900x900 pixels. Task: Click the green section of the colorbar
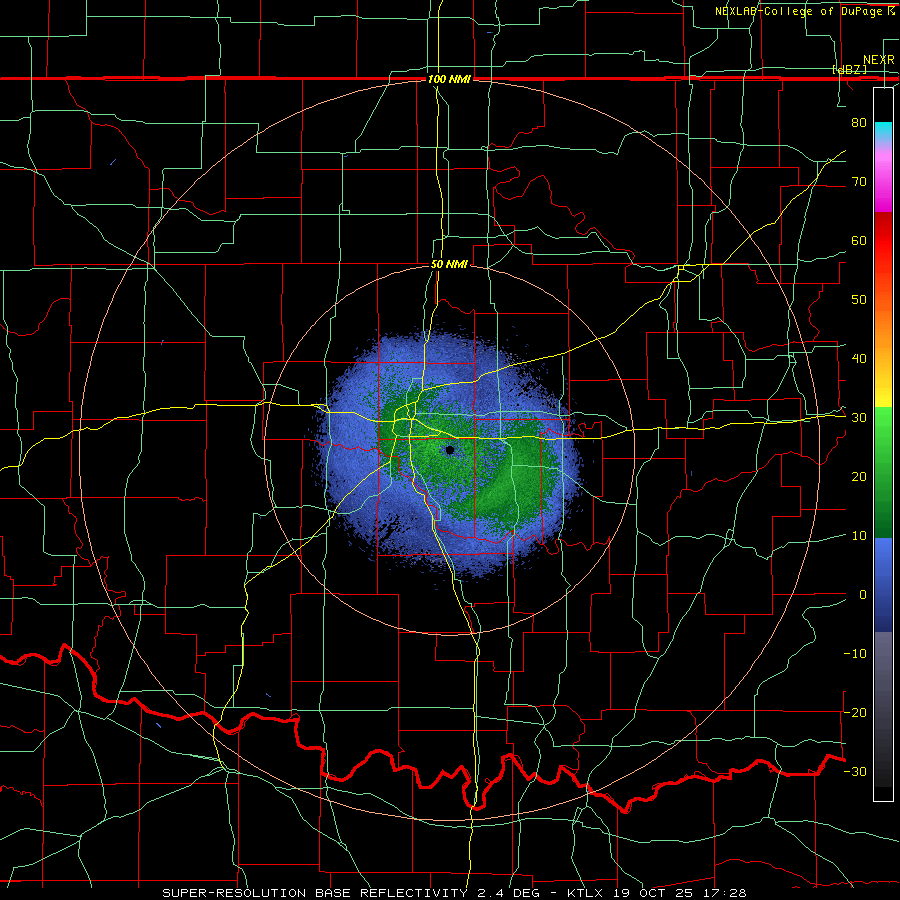click(883, 472)
